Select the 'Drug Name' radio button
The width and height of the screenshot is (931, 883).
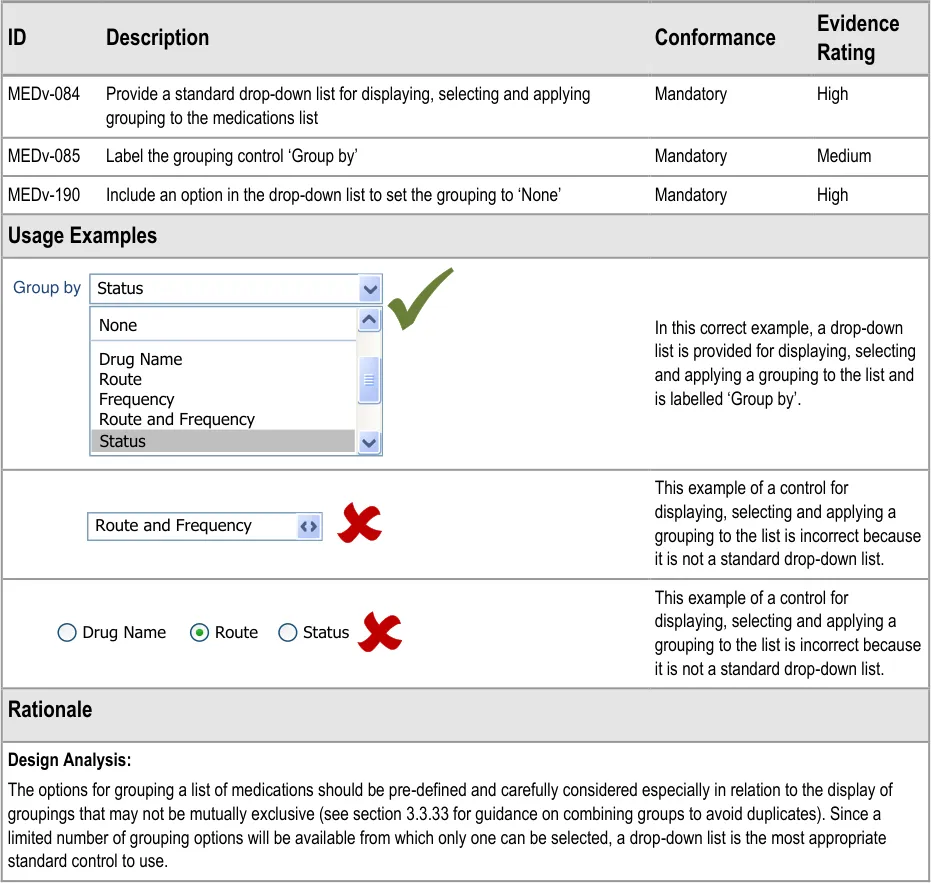[x=67, y=632]
